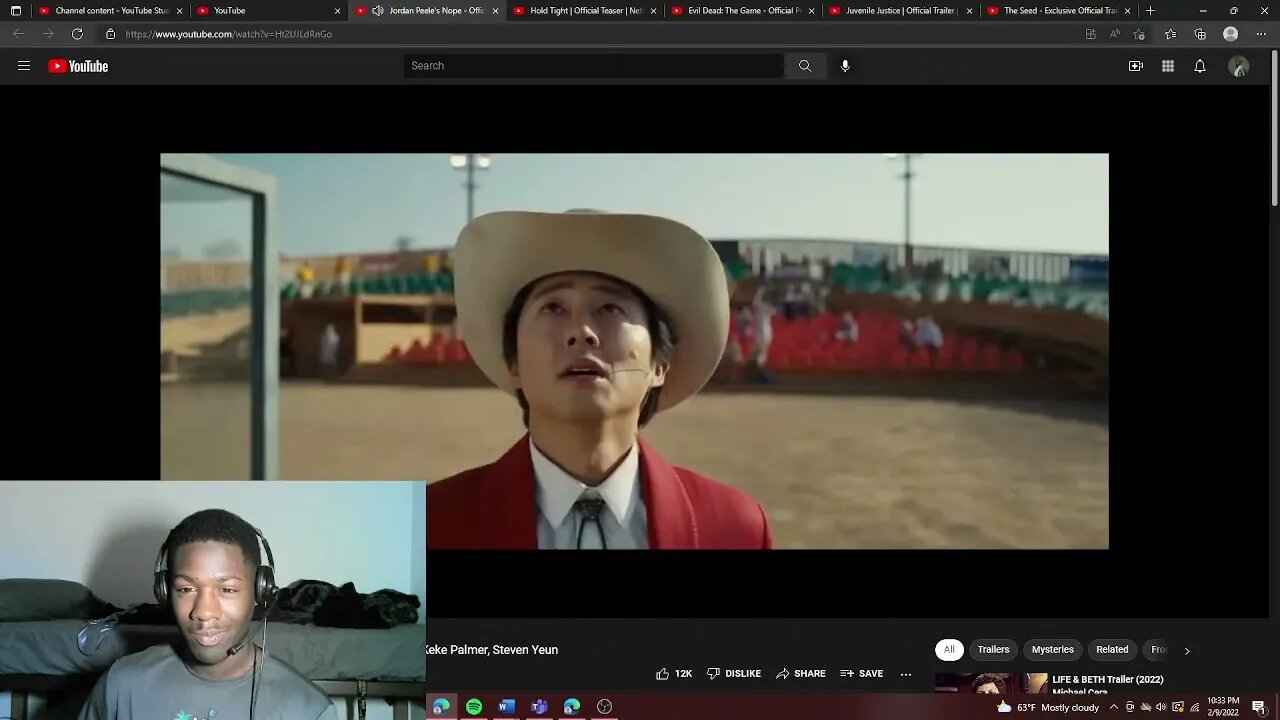The image size is (1280, 720).
Task: Click the Steven Yeun text under video
Action: [x=525, y=650]
